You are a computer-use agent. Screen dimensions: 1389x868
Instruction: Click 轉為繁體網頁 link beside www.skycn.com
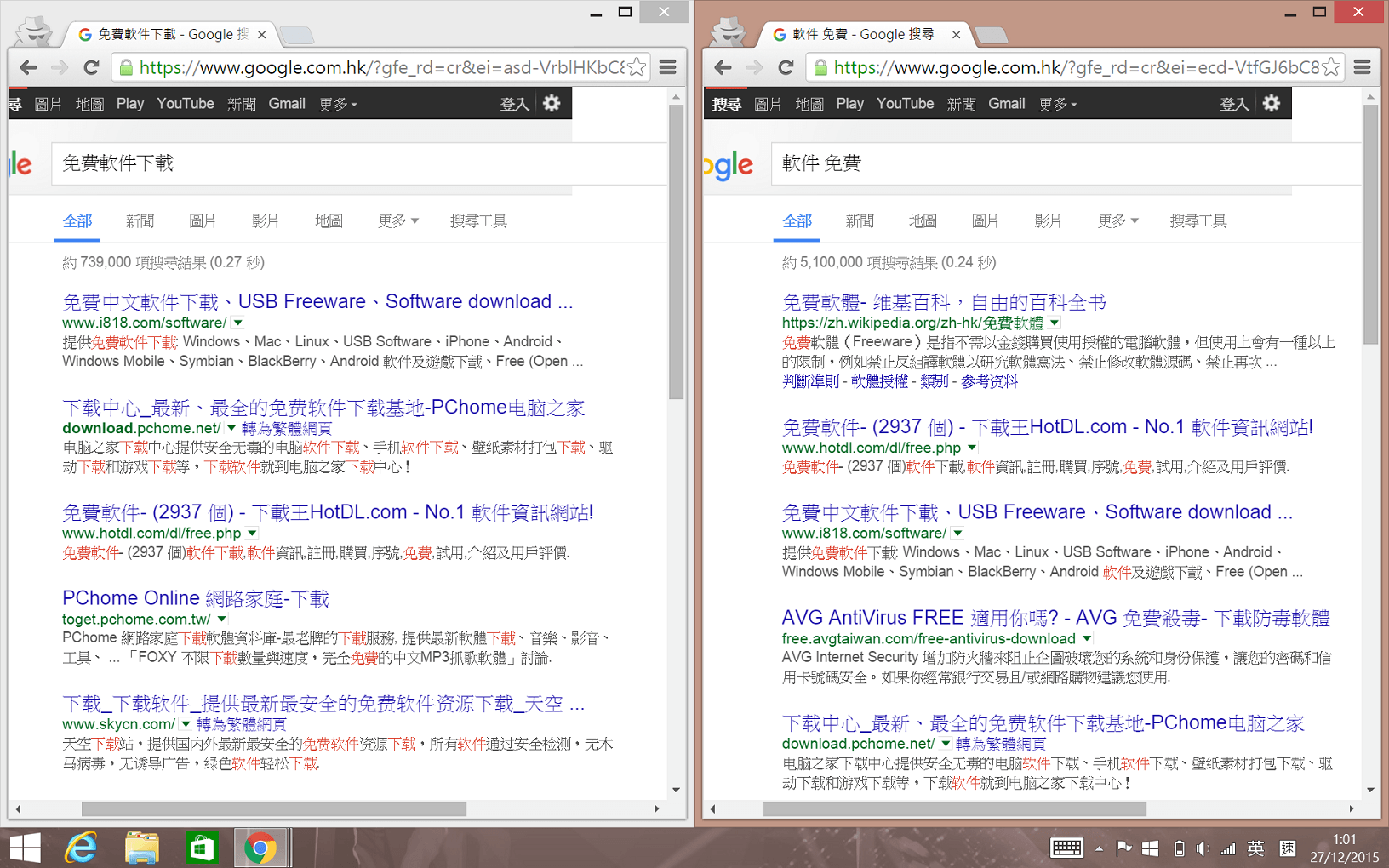coord(242,724)
